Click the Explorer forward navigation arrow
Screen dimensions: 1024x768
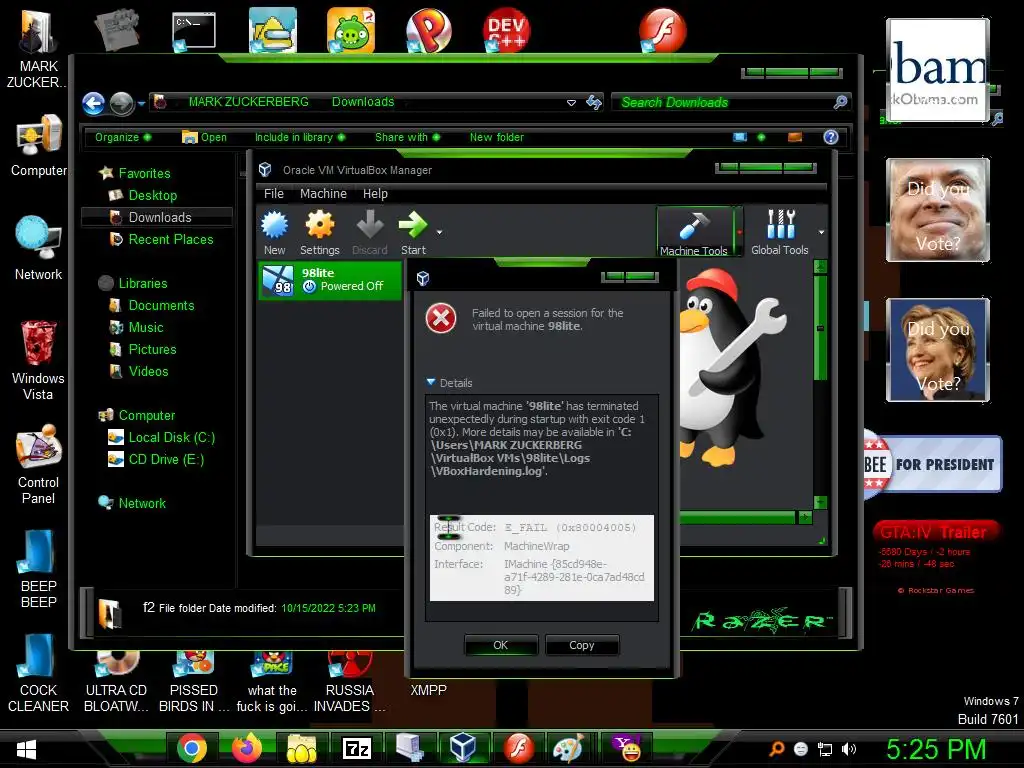121,103
